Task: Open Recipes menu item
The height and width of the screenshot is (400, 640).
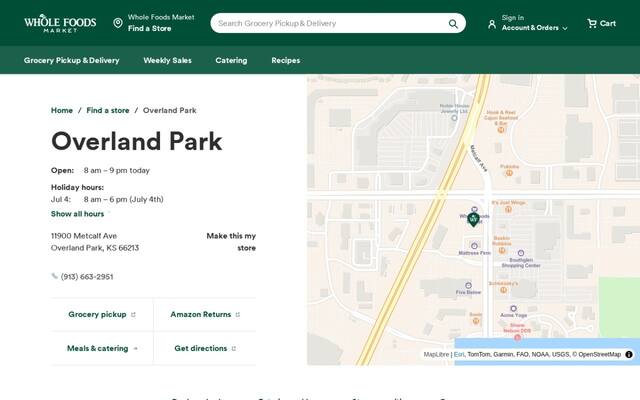Action: pos(286,60)
